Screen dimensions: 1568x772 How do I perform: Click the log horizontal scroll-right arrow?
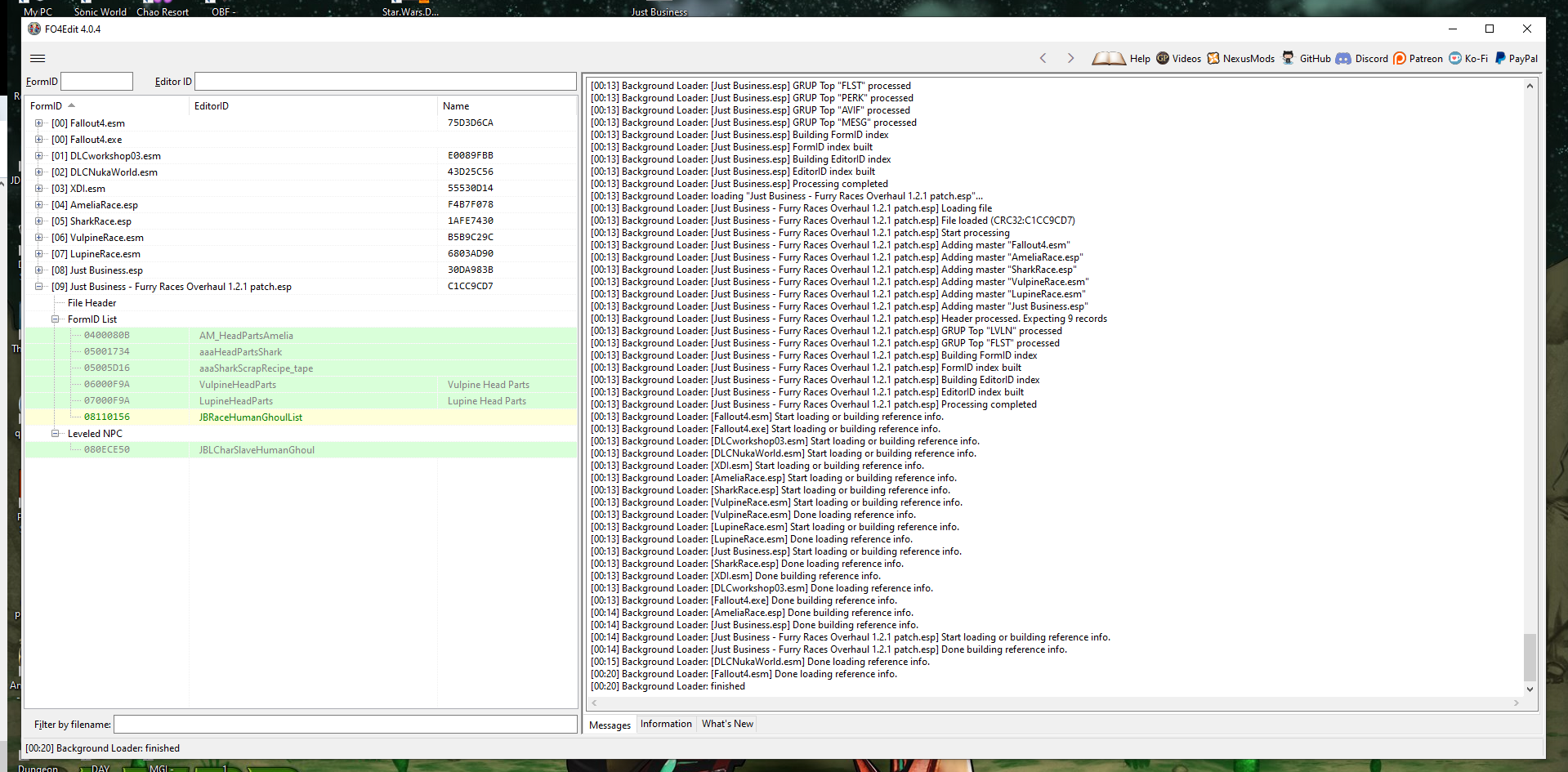(x=1517, y=703)
